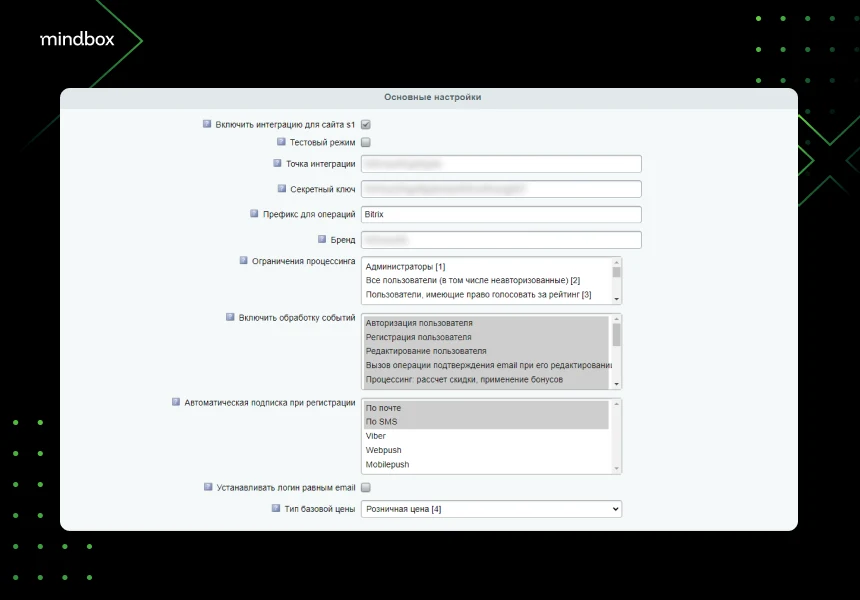860x600 pixels.
Task: Click help icon beside Бренд label
Action: click(x=322, y=239)
